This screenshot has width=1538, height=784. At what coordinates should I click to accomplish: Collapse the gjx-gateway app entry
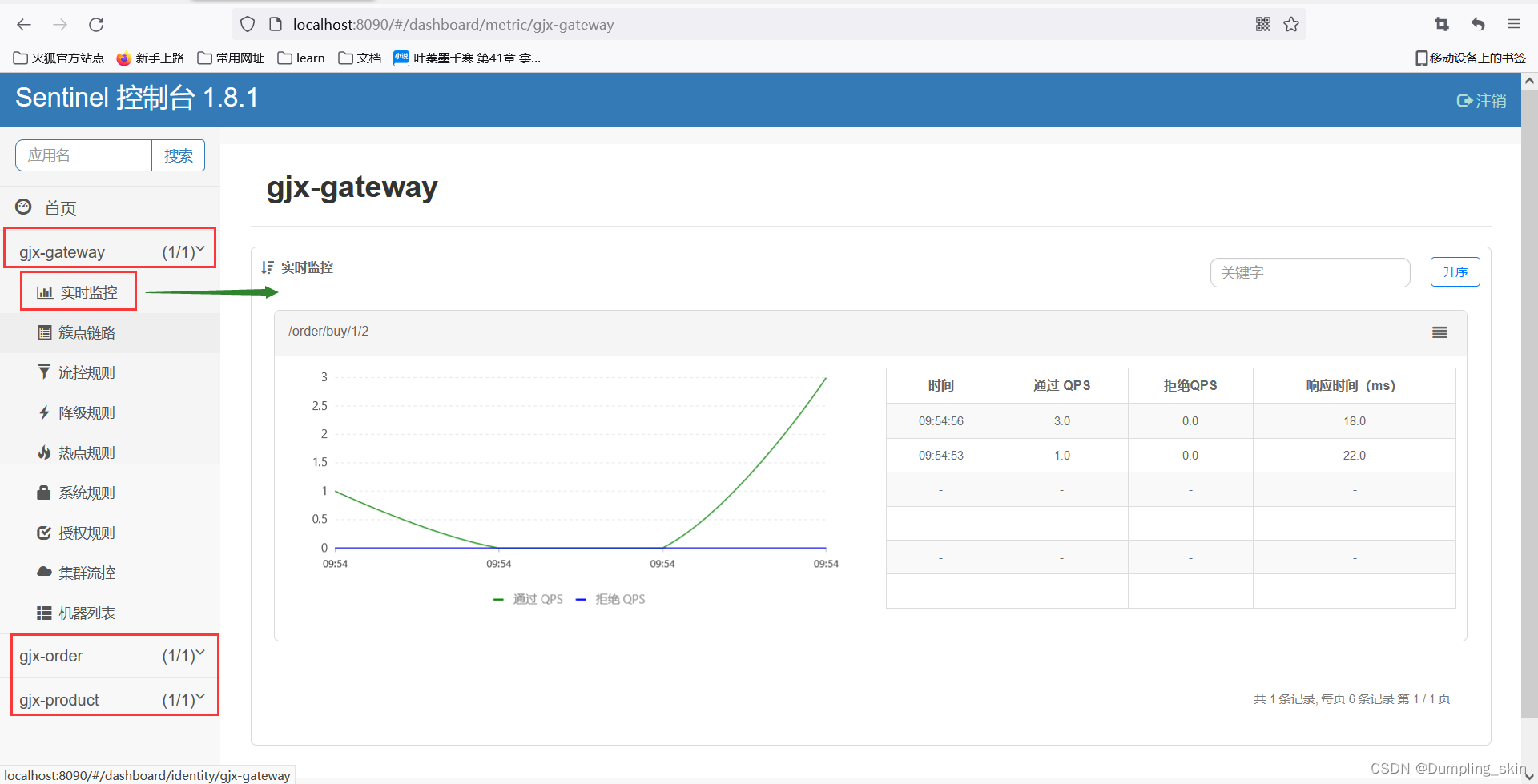click(x=110, y=251)
